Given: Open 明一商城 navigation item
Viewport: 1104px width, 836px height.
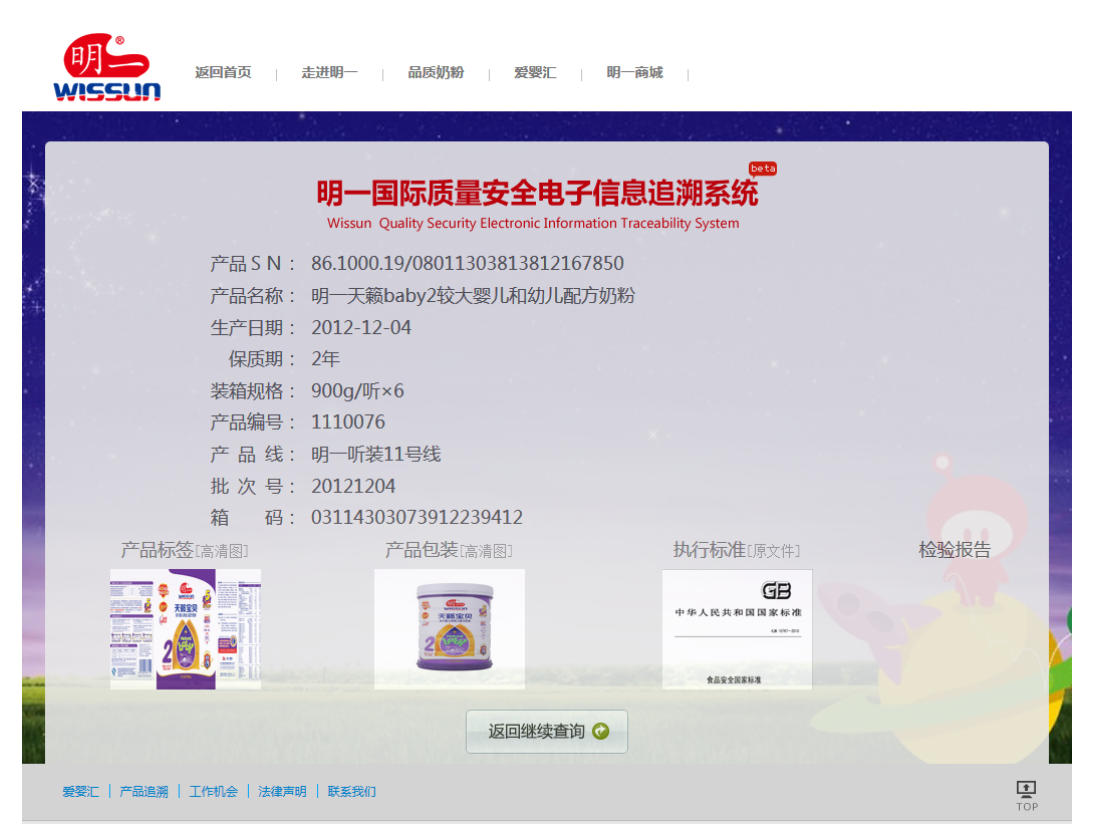Looking at the screenshot, I should click(634, 73).
